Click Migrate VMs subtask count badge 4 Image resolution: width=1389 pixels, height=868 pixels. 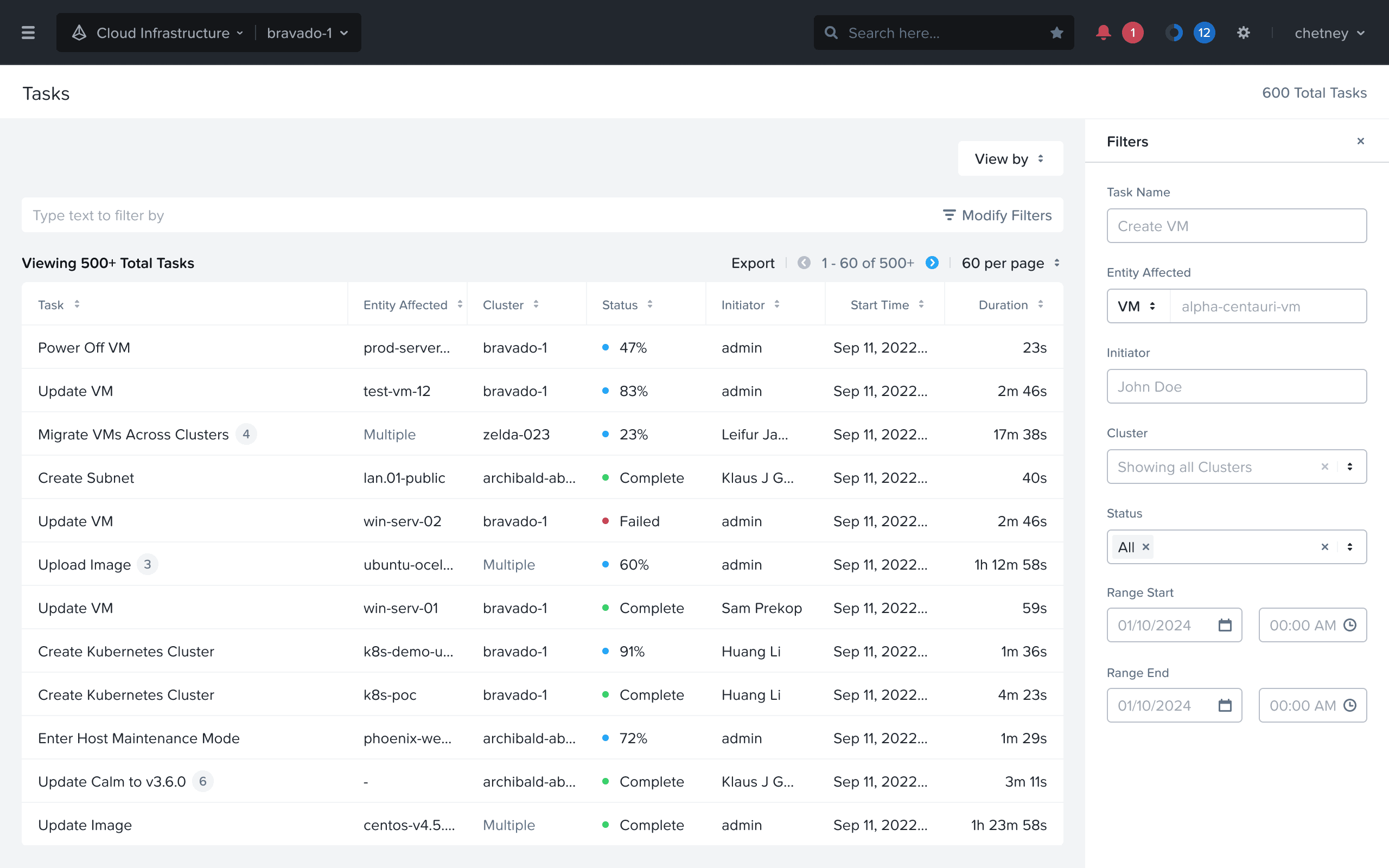pyautogui.click(x=246, y=435)
